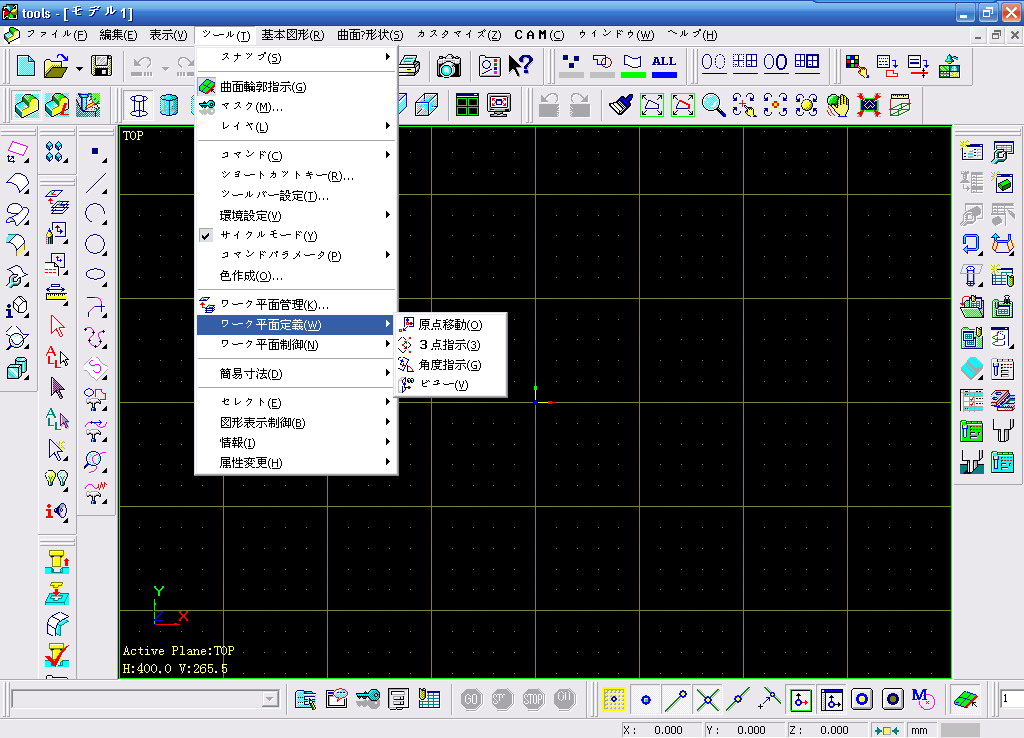Click the paintbrush redraw icon
Viewport: 1024px width, 738px height.
(x=620, y=104)
